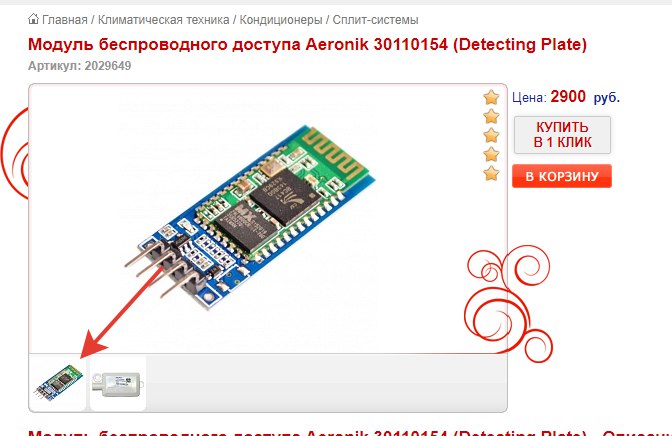Go to Климатическая техника category
Image resolution: width=672 pixels, height=436 pixels.
point(164,20)
